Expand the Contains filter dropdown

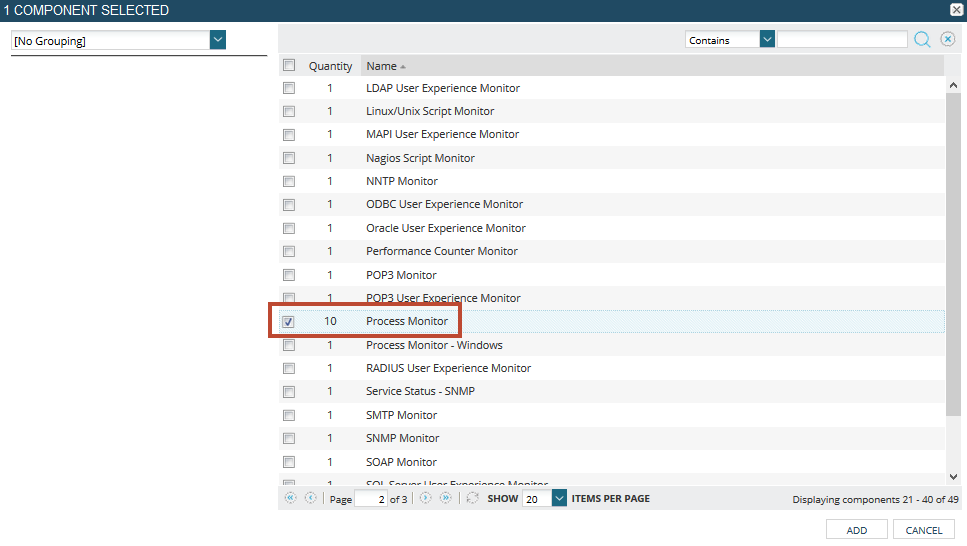click(767, 40)
